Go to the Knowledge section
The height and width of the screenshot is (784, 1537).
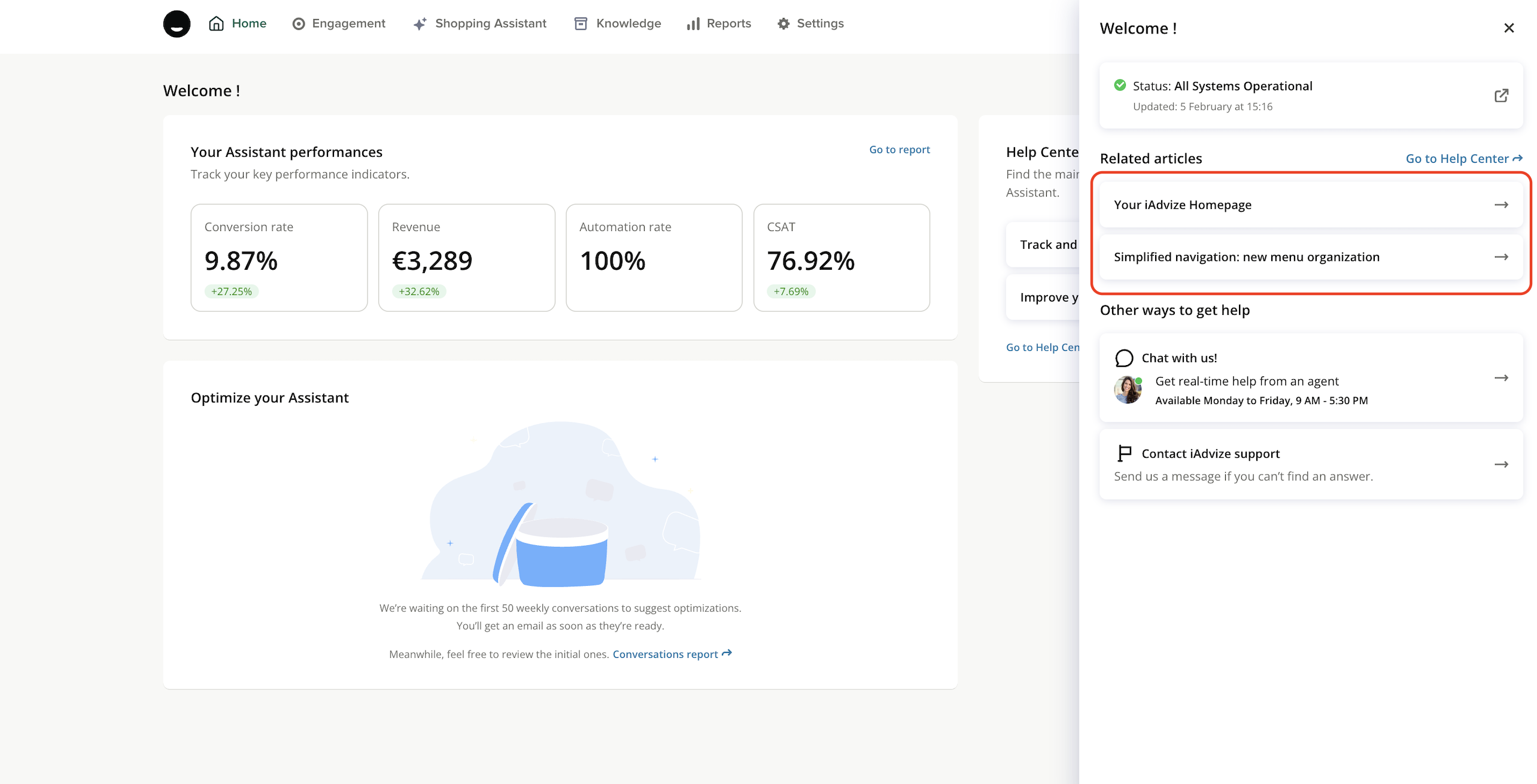pyautogui.click(x=618, y=23)
